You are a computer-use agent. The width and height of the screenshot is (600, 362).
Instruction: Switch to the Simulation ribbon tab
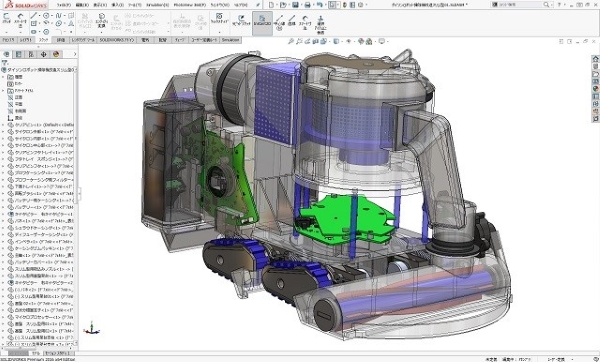230,40
